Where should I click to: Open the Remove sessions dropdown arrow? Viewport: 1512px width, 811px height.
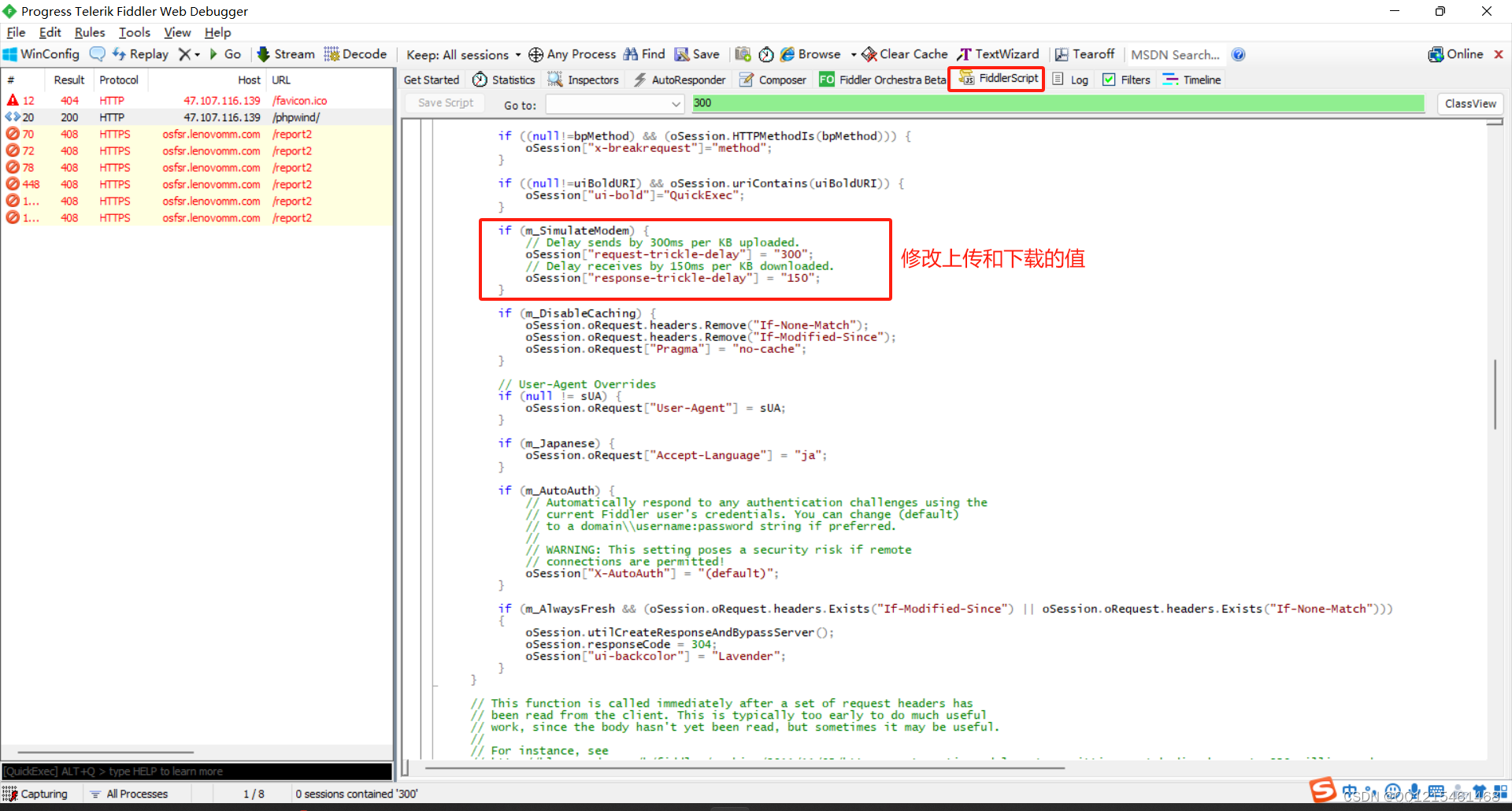[x=198, y=55]
